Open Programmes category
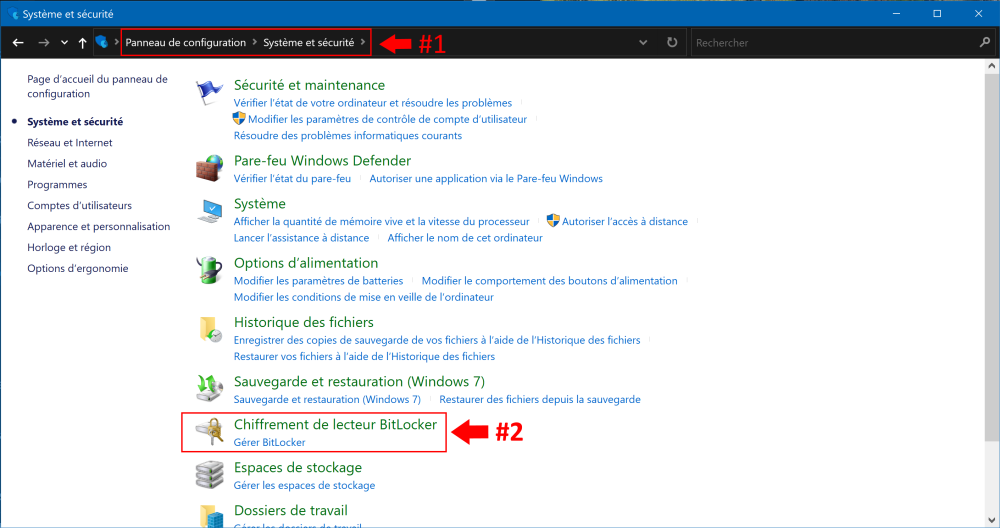Screen dimensions: 1000x528 click(57, 185)
